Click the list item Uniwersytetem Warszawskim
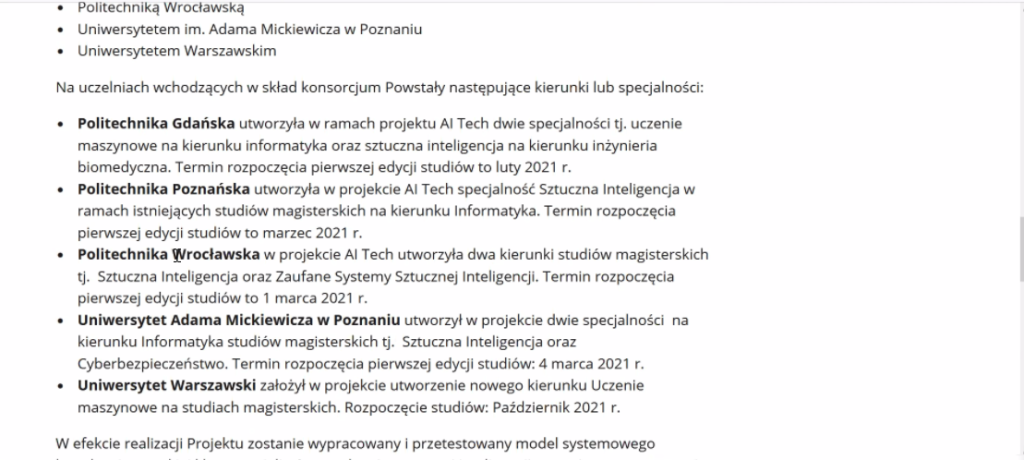This screenshot has width=1024, height=460. [177, 51]
